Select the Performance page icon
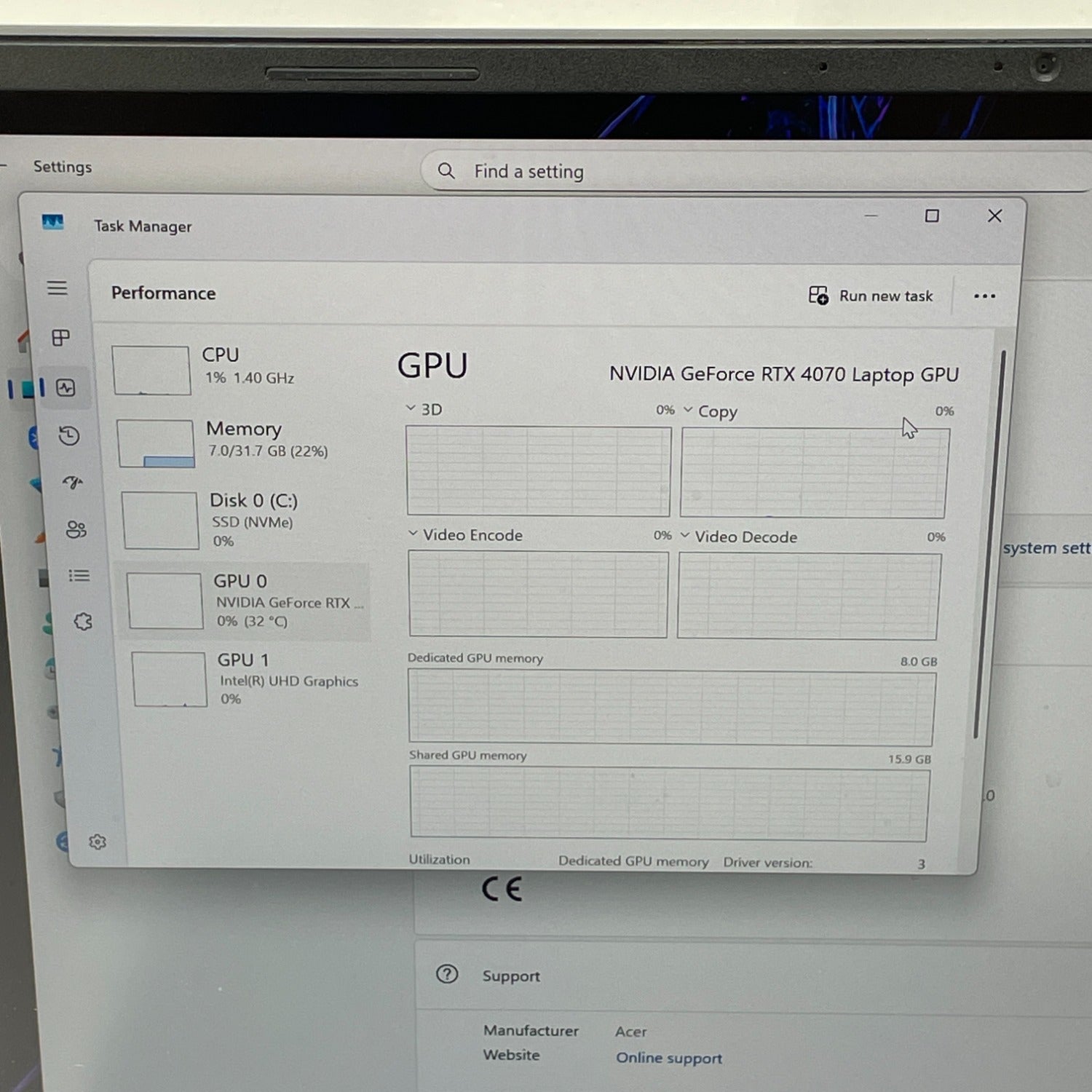 click(66, 388)
